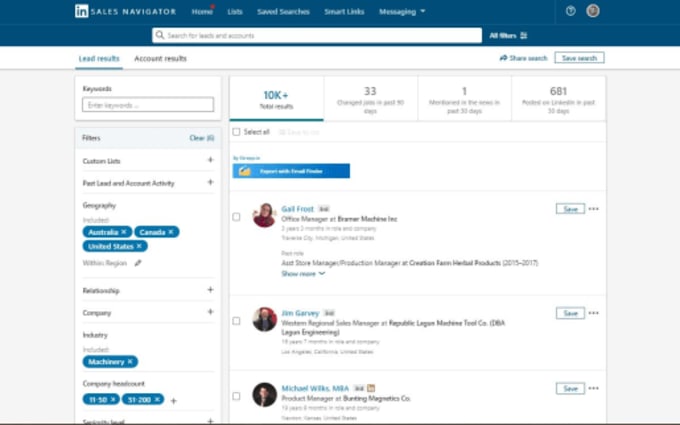
Task: Filter by 33 changed jobs recently
Action: pos(370,99)
